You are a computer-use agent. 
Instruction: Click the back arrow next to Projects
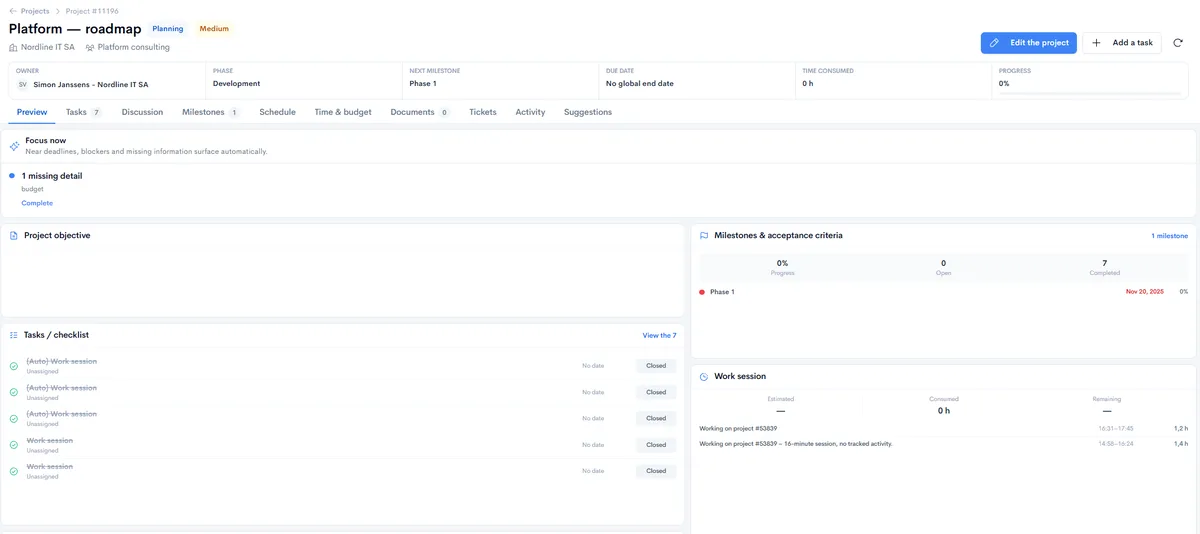pyautogui.click(x=13, y=11)
